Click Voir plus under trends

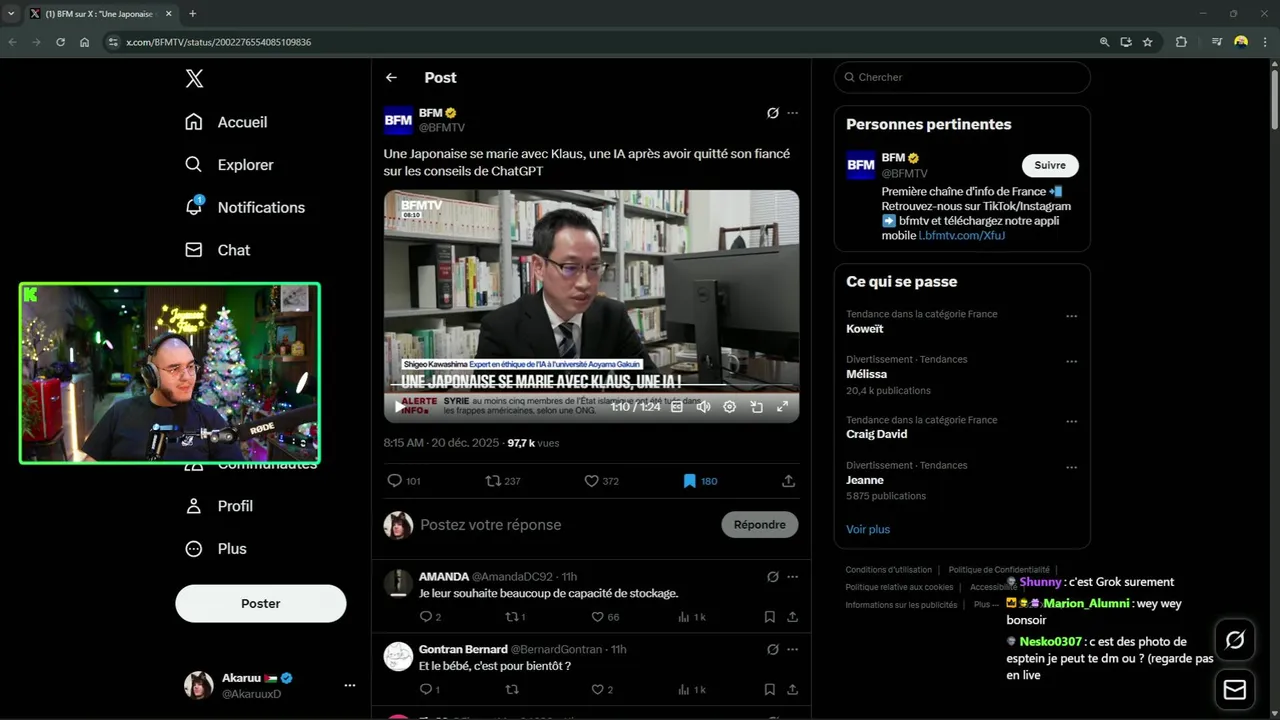click(x=868, y=530)
